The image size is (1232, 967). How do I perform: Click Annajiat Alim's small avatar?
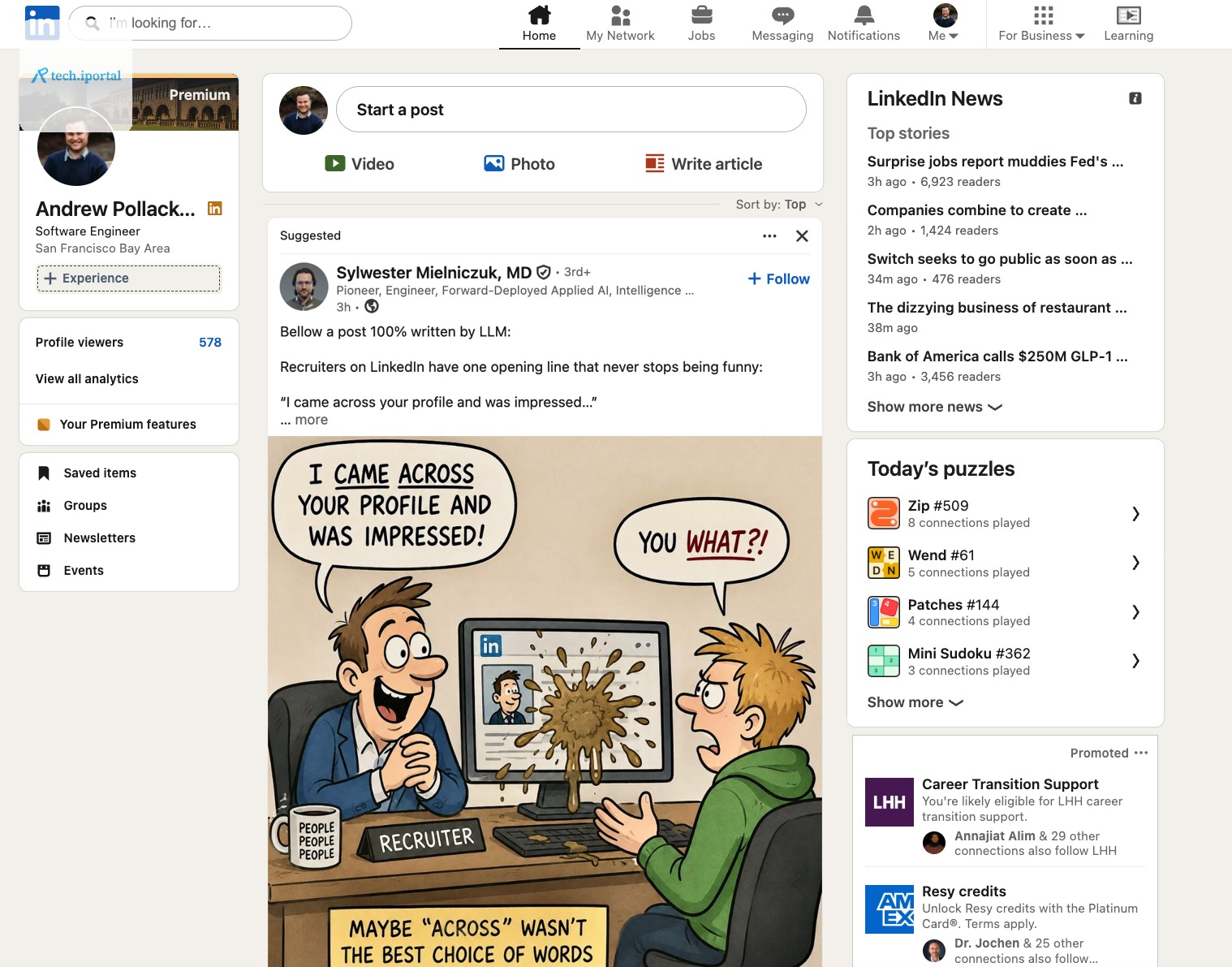click(x=934, y=843)
